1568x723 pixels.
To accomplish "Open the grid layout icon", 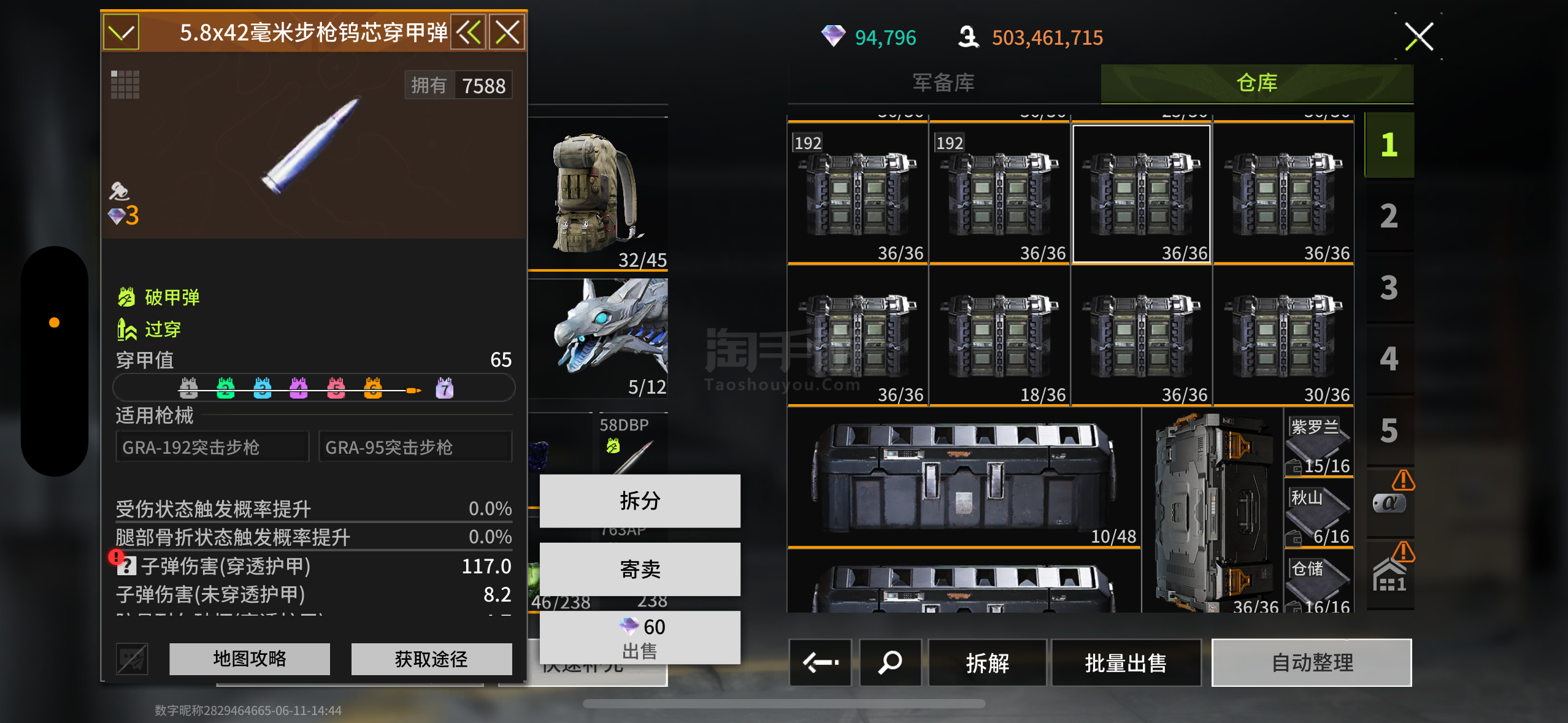I will coord(125,85).
